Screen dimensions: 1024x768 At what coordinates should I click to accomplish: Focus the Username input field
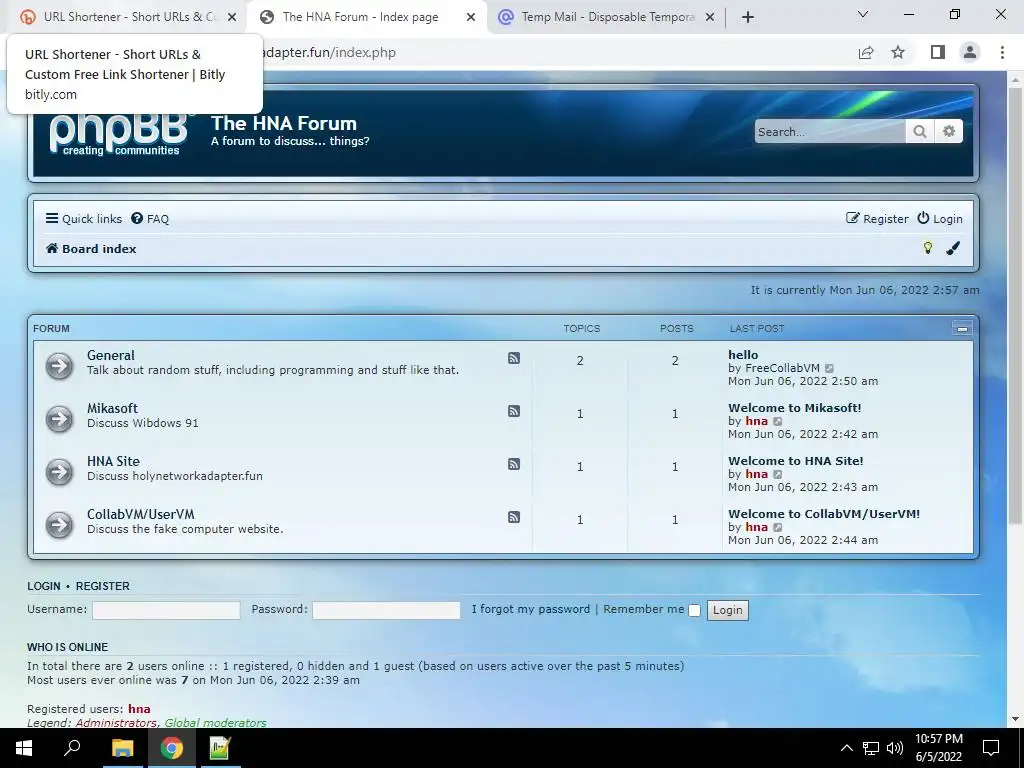click(x=166, y=610)
